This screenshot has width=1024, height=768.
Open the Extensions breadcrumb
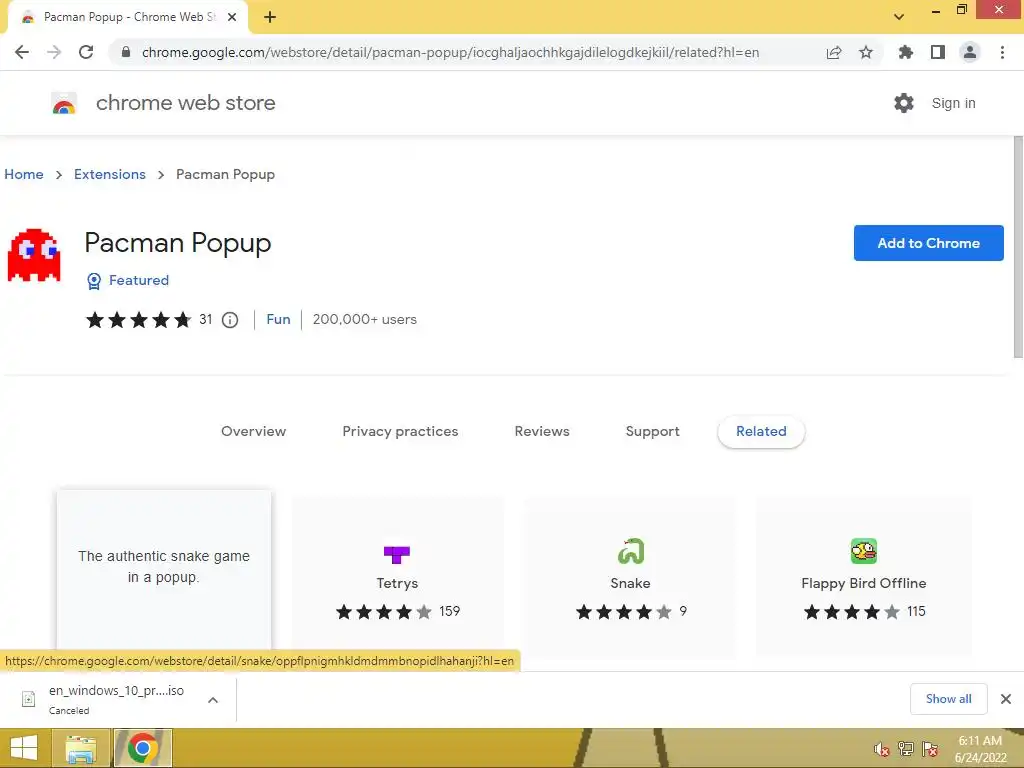[110, 174]
